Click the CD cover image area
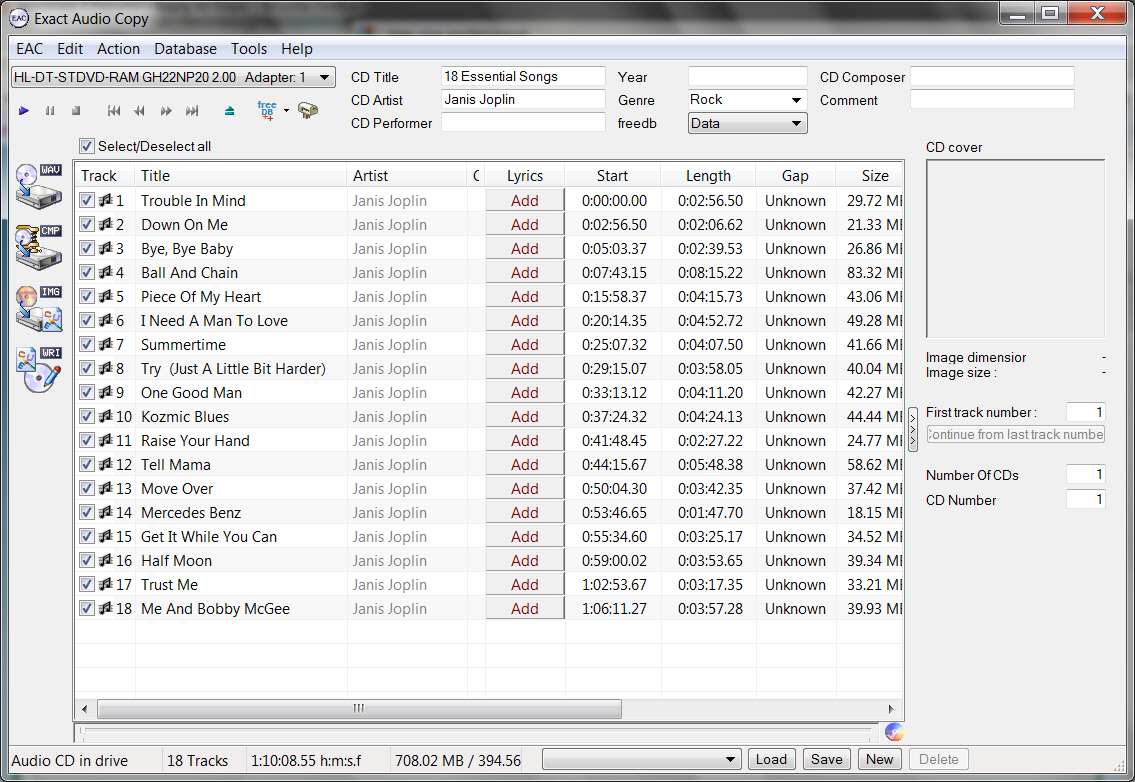The image size is (1135, 782). 1016,249
